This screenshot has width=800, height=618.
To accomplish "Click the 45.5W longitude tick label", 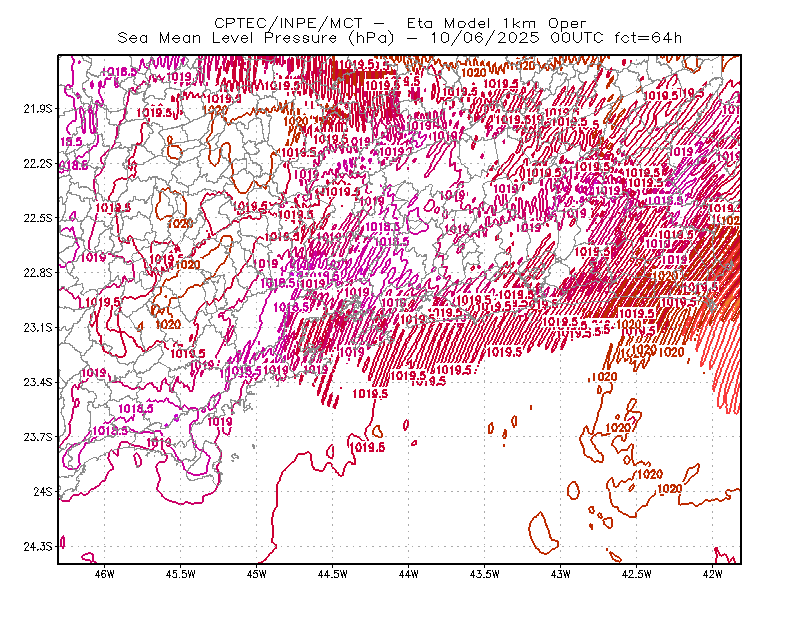I will click(x=181, y=574).
